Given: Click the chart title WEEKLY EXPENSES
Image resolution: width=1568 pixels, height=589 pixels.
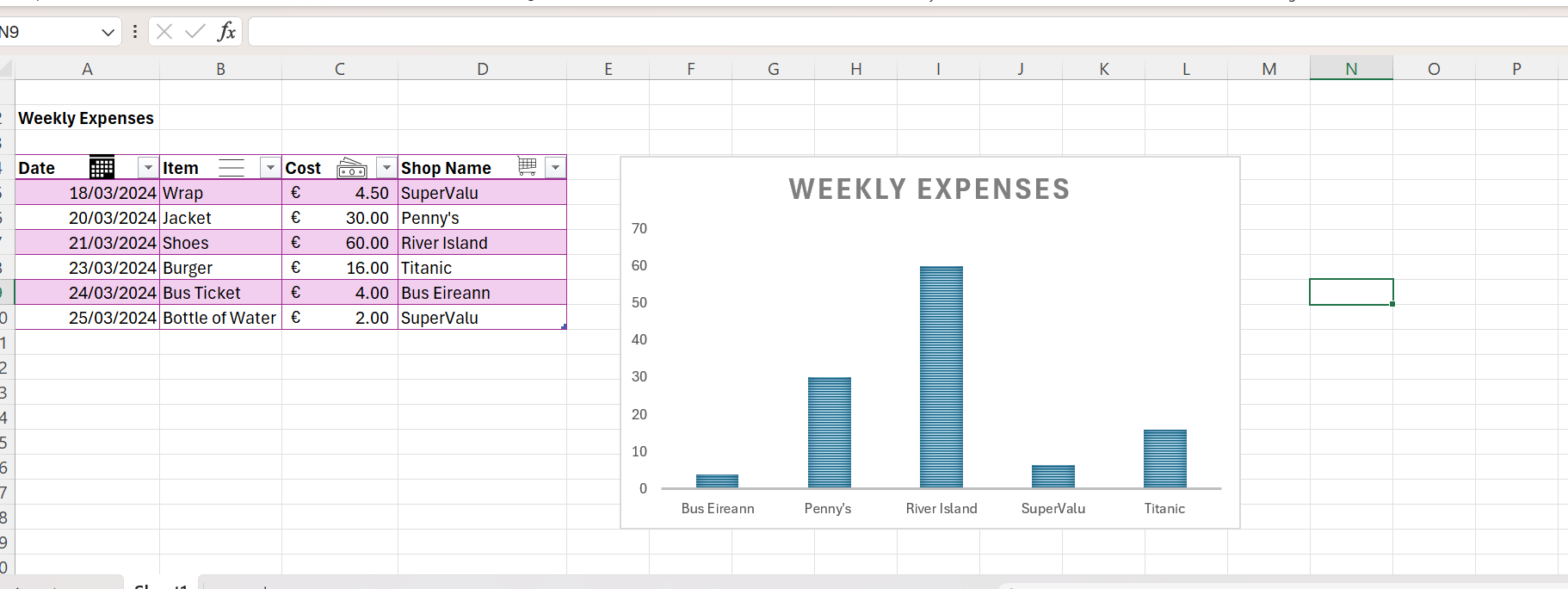Looking at the screenshot, I should pyautogui.click(x=929, y=189).
